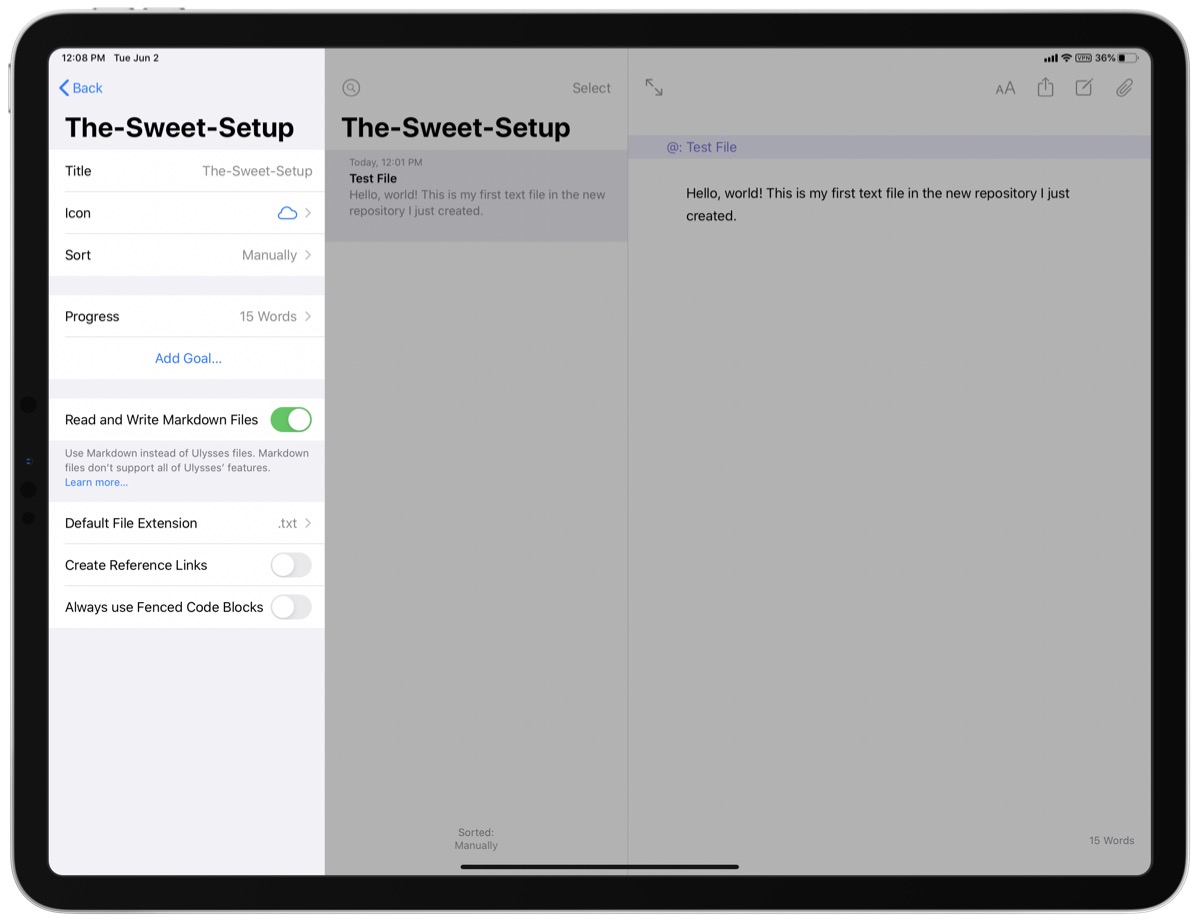Open the Learn more… link
1200x924 pixels.
tap(96, 482)
